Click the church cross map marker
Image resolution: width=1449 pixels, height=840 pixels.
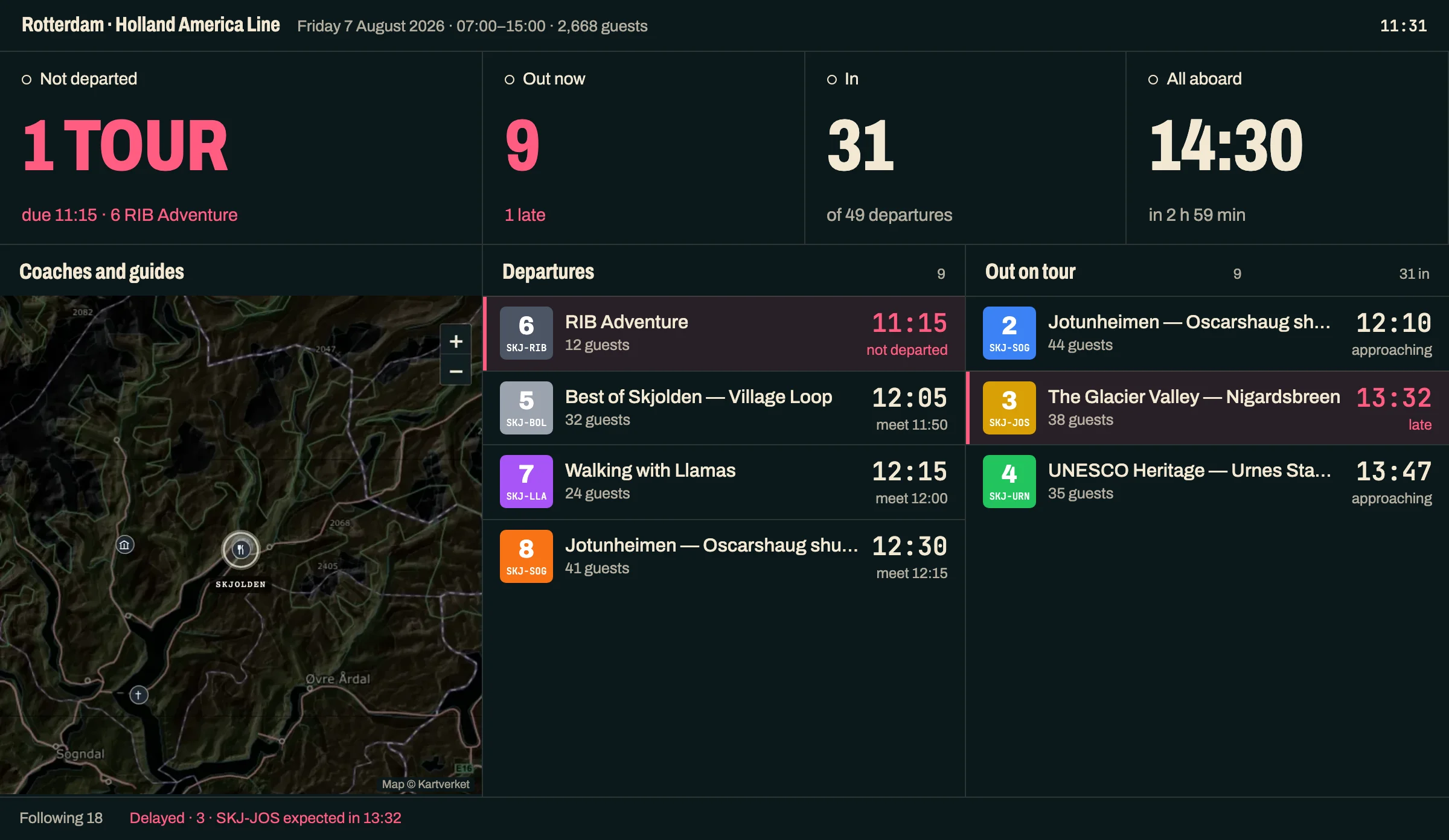pos(139,695)
